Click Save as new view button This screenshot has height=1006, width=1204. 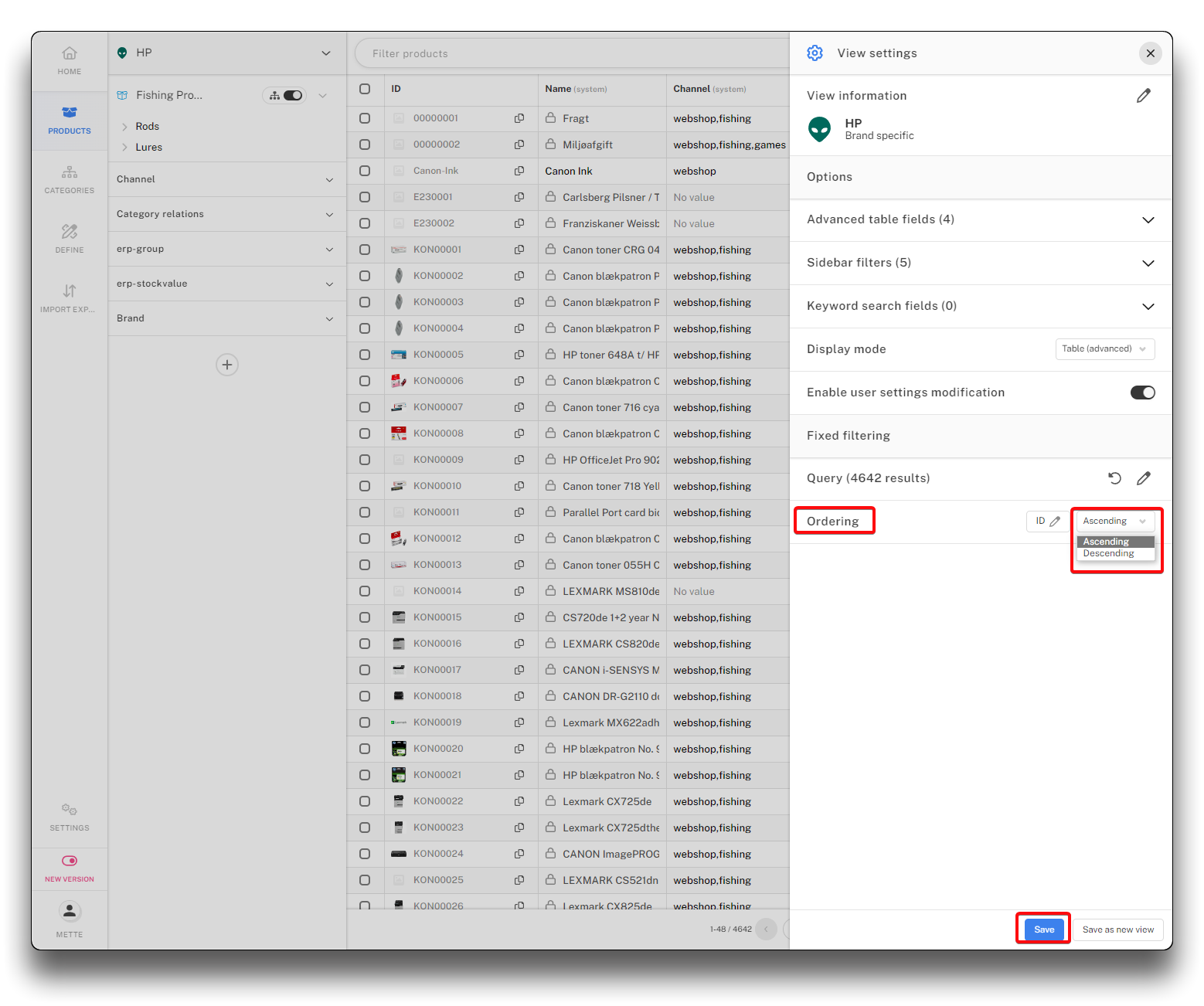[x=1117, y=930]
